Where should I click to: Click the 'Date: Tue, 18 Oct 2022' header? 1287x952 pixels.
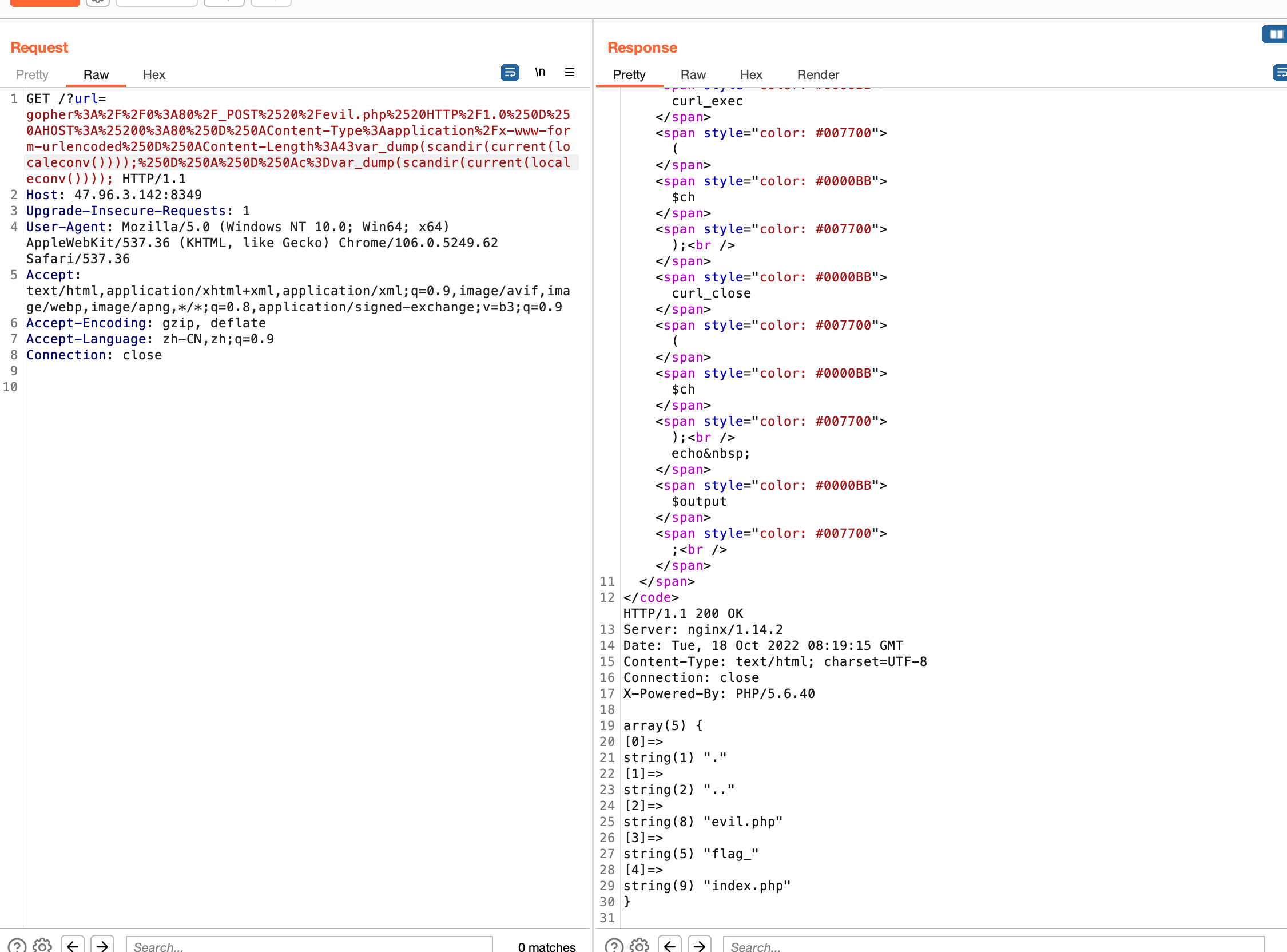(763, 645)
